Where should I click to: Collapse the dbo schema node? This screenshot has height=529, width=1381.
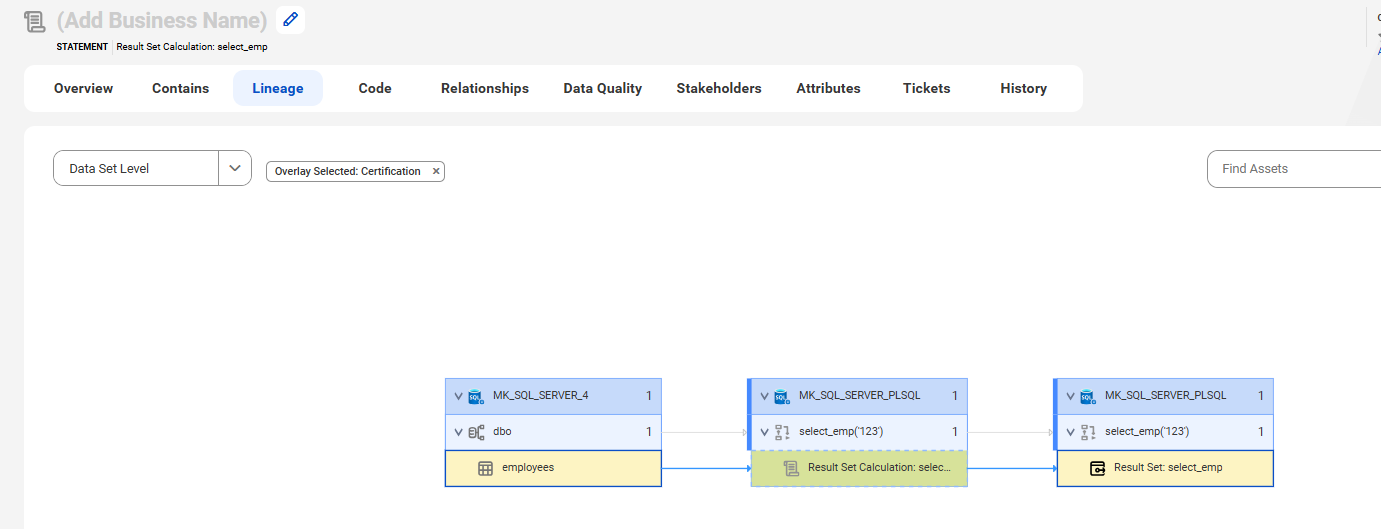[458, 432]
